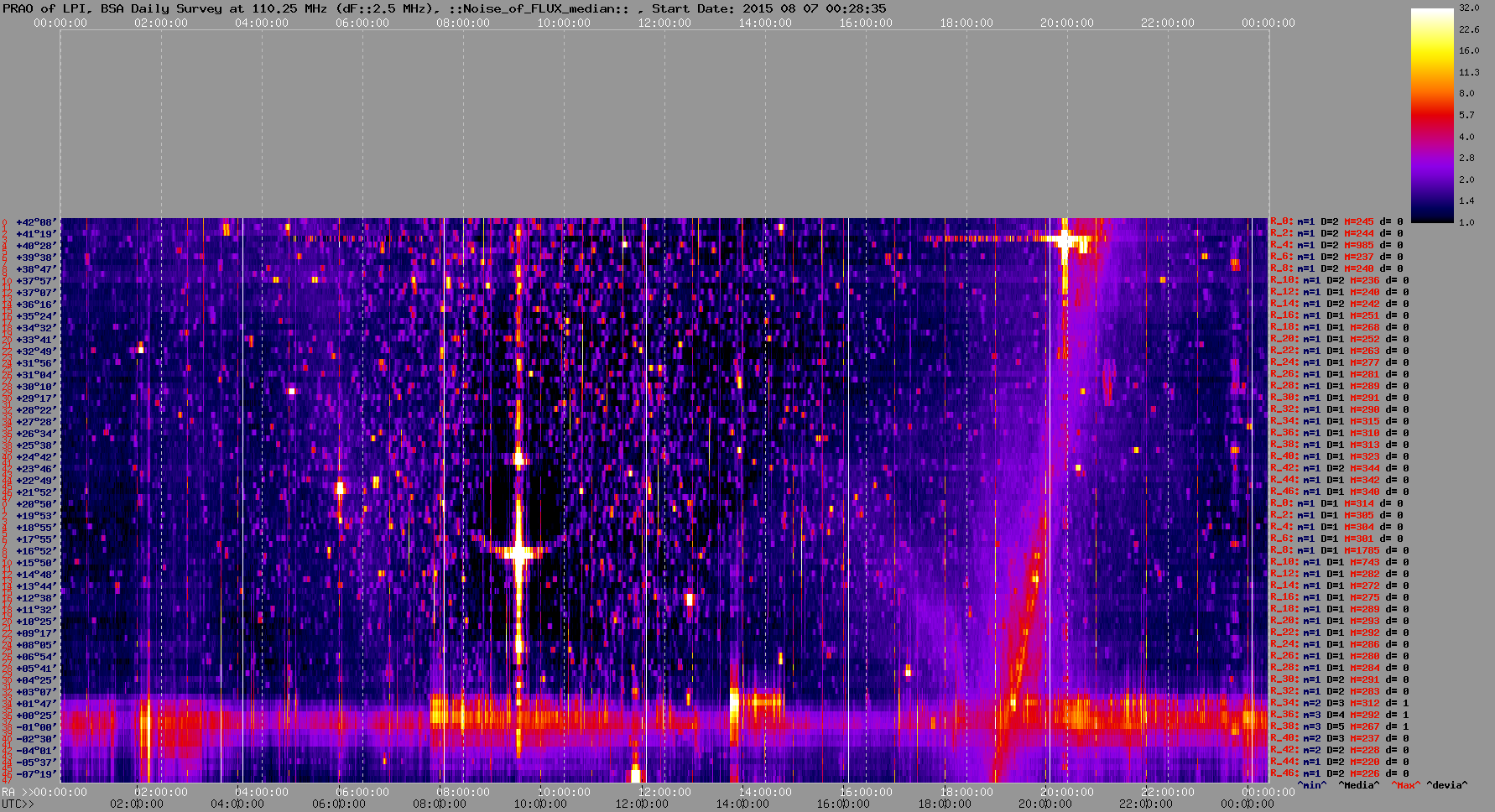Click the declination label +16°52'

(x=36, y=551)
